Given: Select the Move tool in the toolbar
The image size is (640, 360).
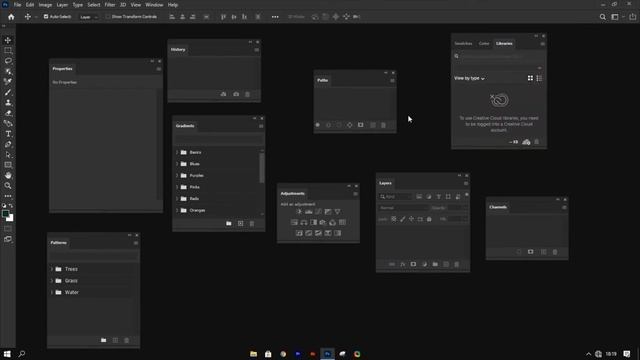Looking at the screenshot, I should click(x=8, y=40).
